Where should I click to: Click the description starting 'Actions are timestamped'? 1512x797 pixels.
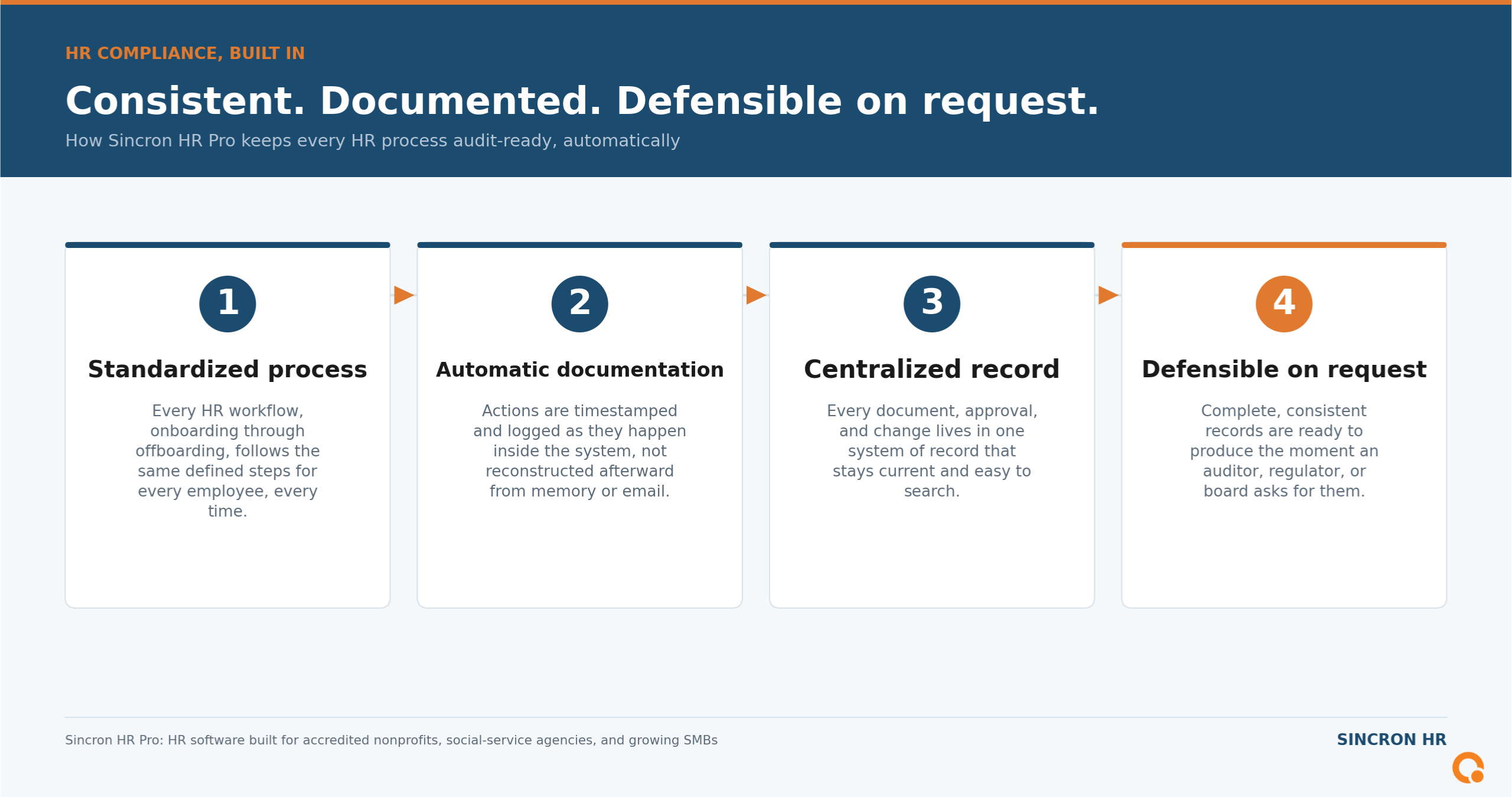[579, 450]
